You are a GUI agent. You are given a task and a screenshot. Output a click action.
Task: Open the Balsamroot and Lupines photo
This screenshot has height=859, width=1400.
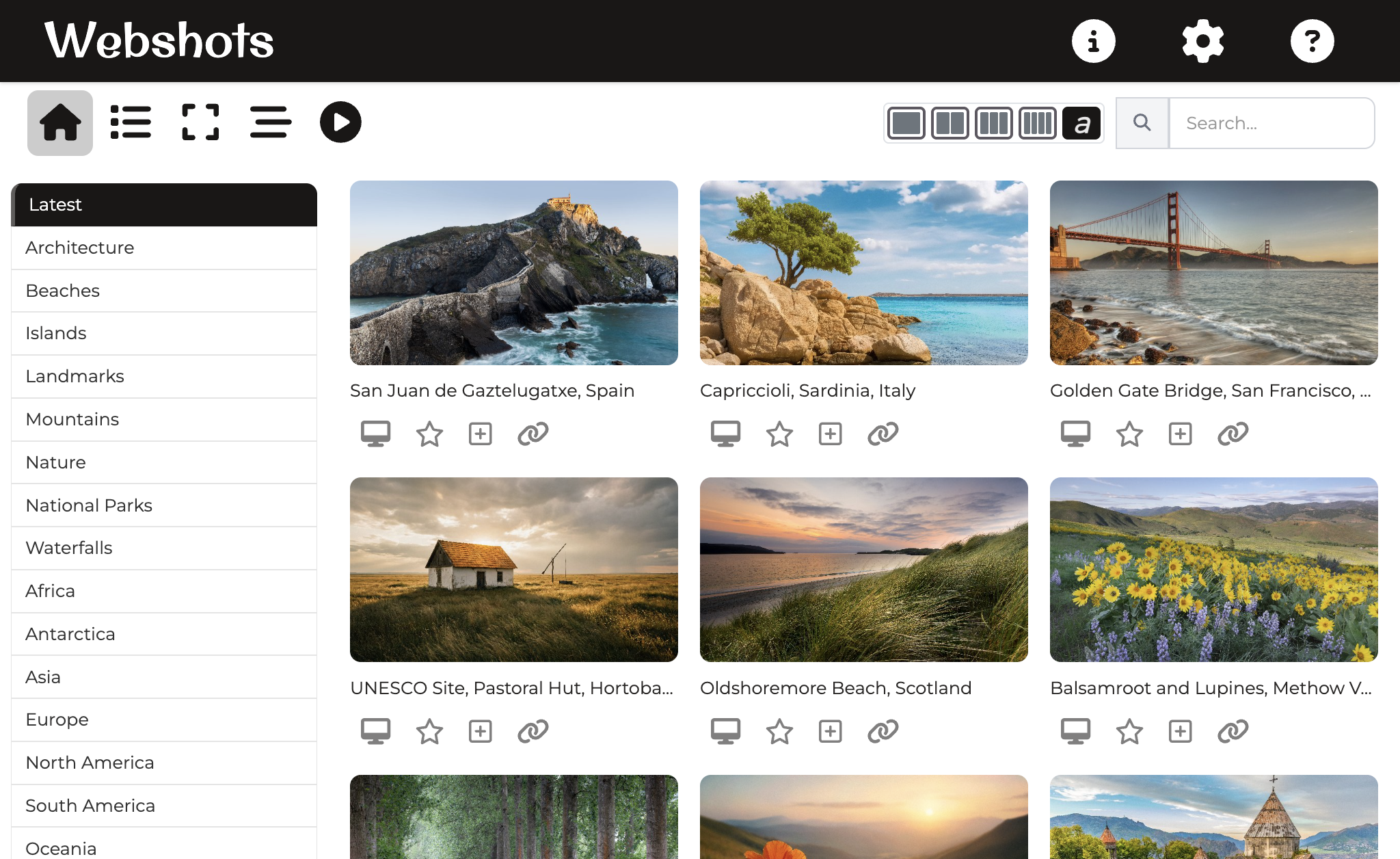click(1214, 570)
